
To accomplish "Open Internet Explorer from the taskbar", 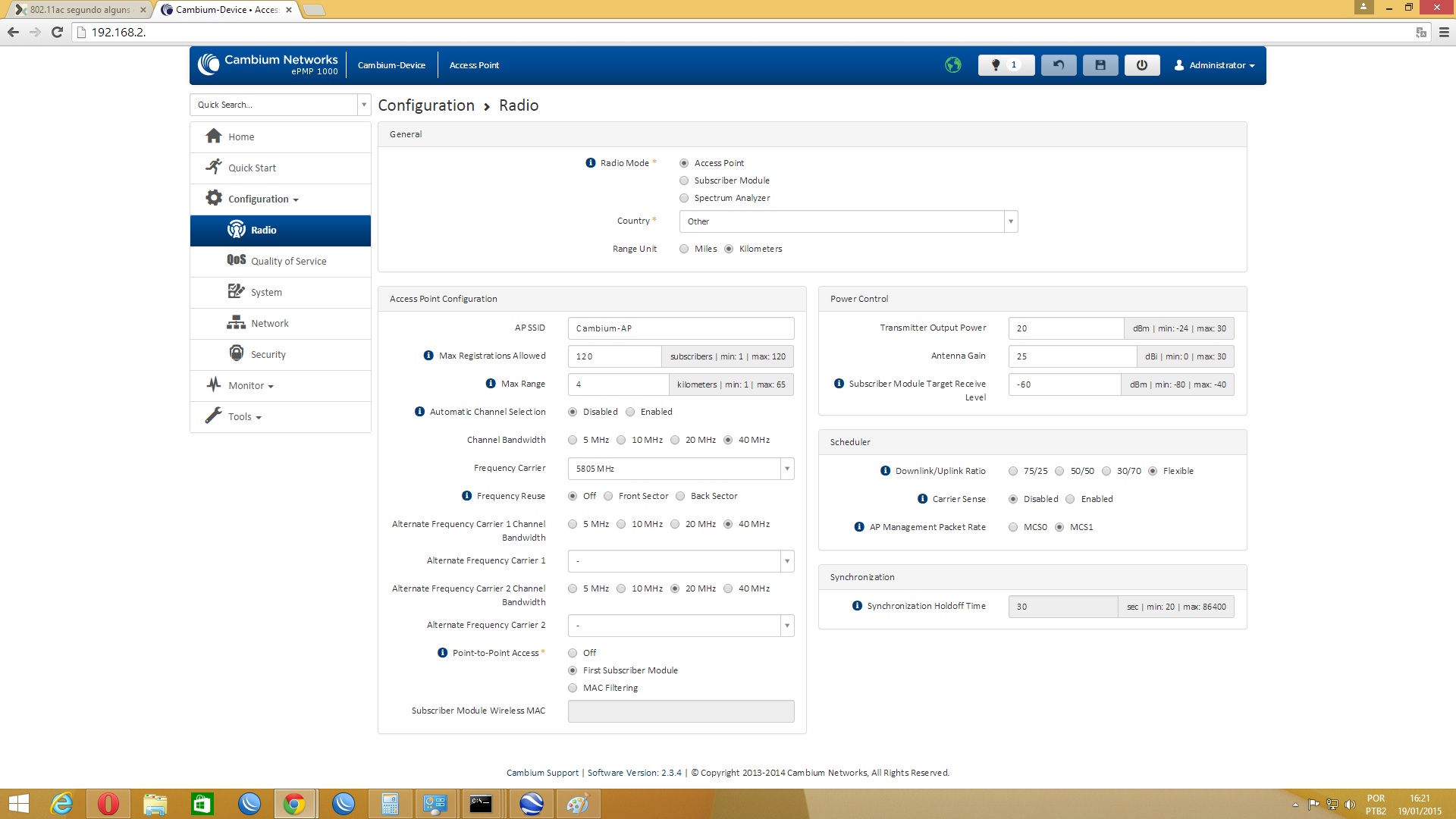I will point(61,804).
